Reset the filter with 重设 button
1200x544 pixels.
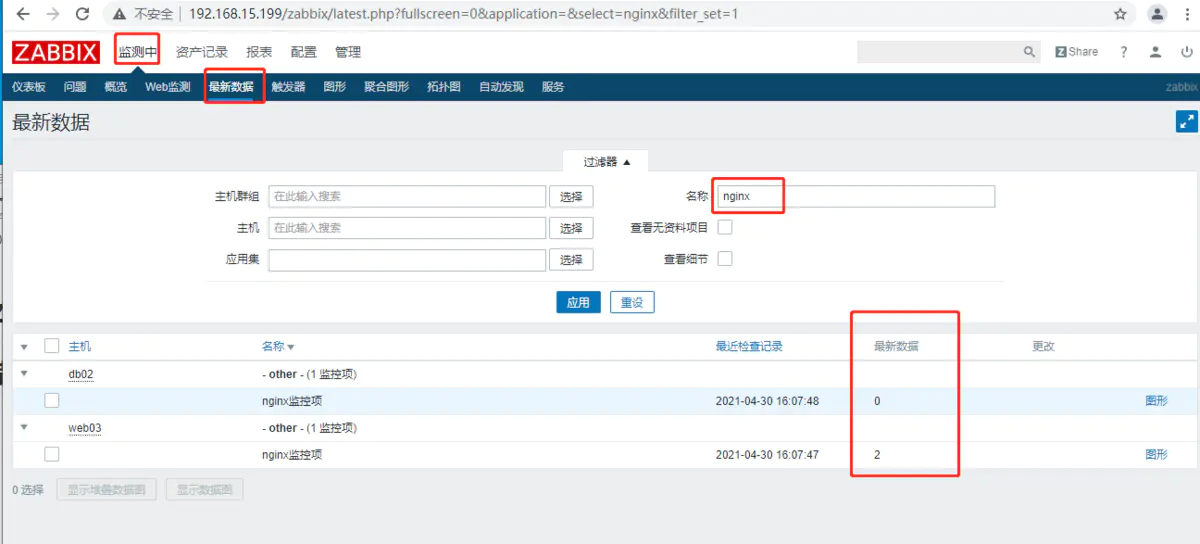(x=632, y=302)
